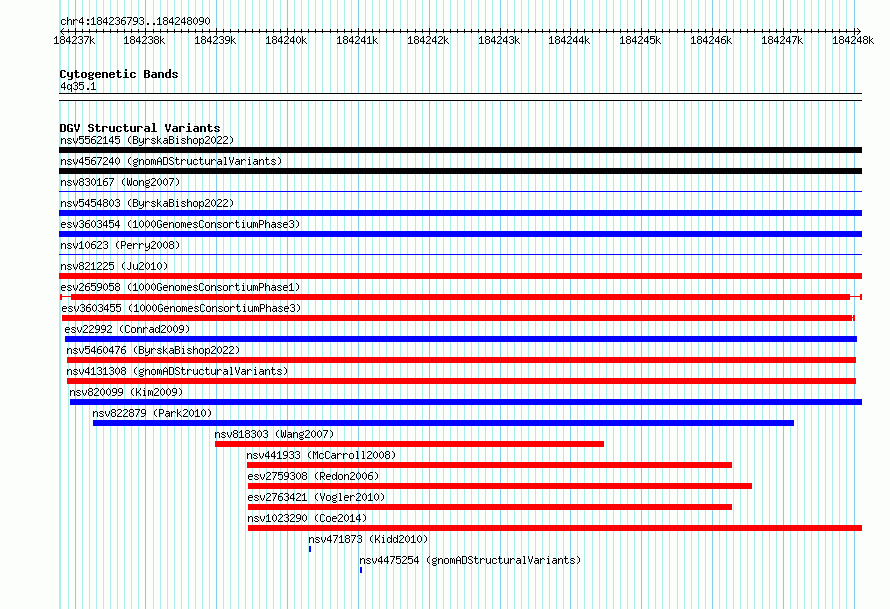Click the nsv471873 (Kidd2010) label
The width and height of the screenshot is (890, 609).
[368, 539]
